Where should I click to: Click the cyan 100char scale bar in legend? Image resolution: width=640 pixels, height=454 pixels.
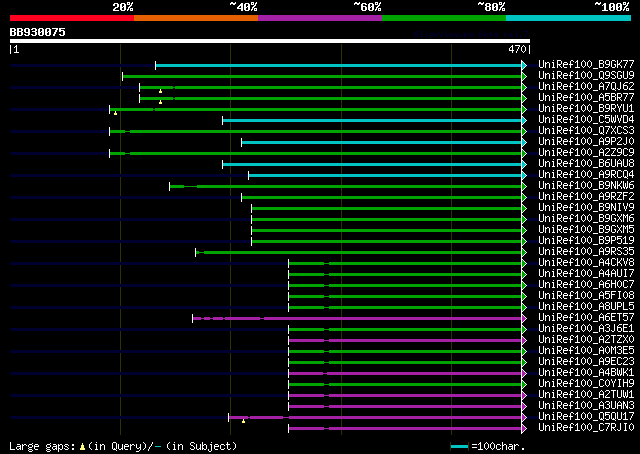[460, 447]
